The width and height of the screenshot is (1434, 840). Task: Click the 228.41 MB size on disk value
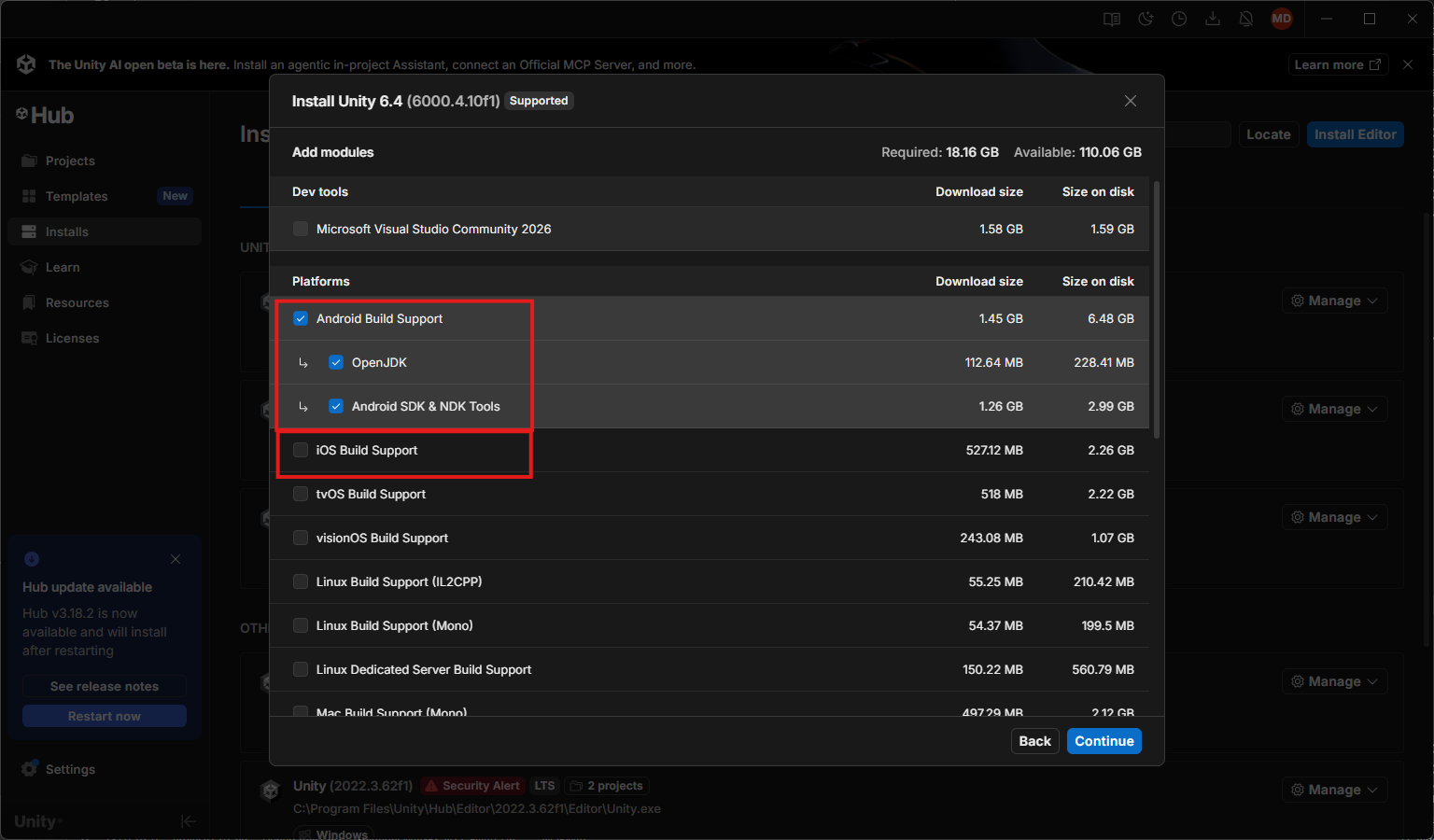1104,362
